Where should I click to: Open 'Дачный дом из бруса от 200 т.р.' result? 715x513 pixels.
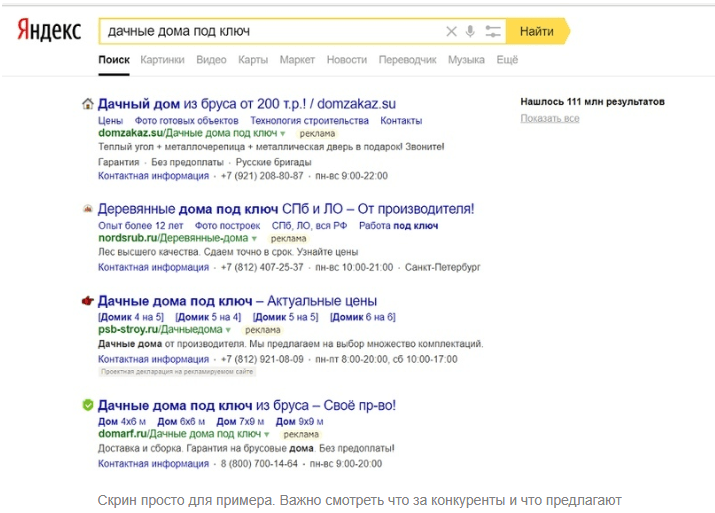coord(247,104)
